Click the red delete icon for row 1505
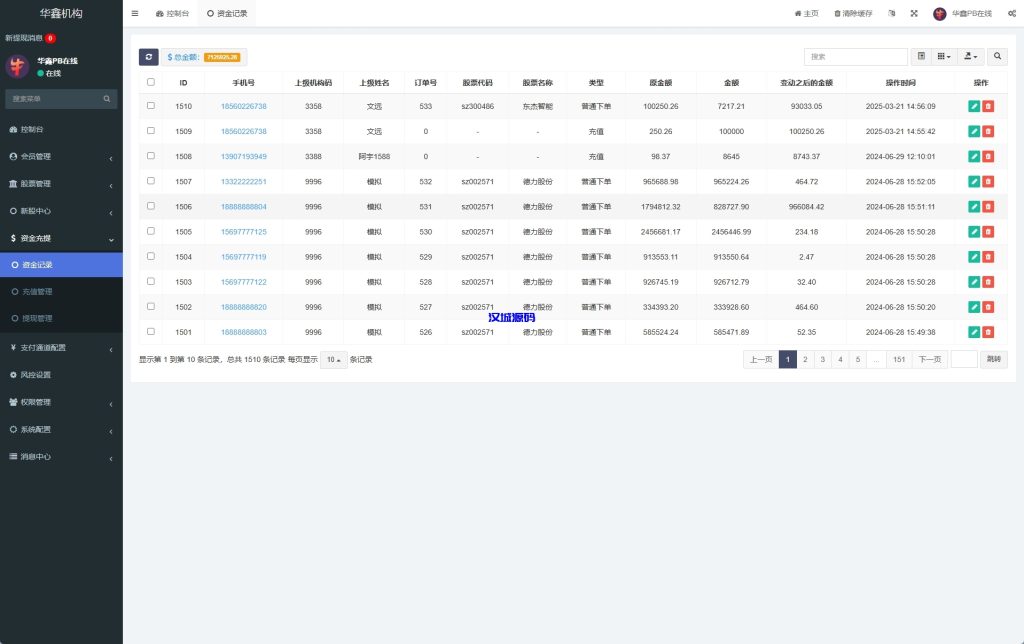Screen dimensions: 1024x644 tap(988, 231)
